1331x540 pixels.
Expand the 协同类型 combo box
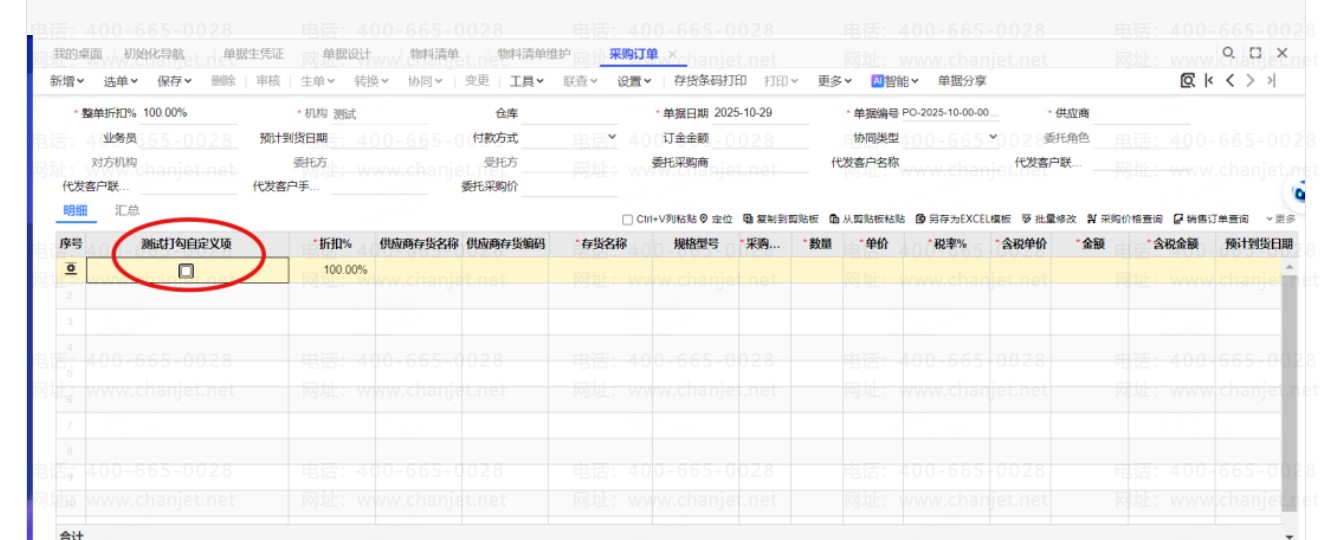tap(993, 138)
